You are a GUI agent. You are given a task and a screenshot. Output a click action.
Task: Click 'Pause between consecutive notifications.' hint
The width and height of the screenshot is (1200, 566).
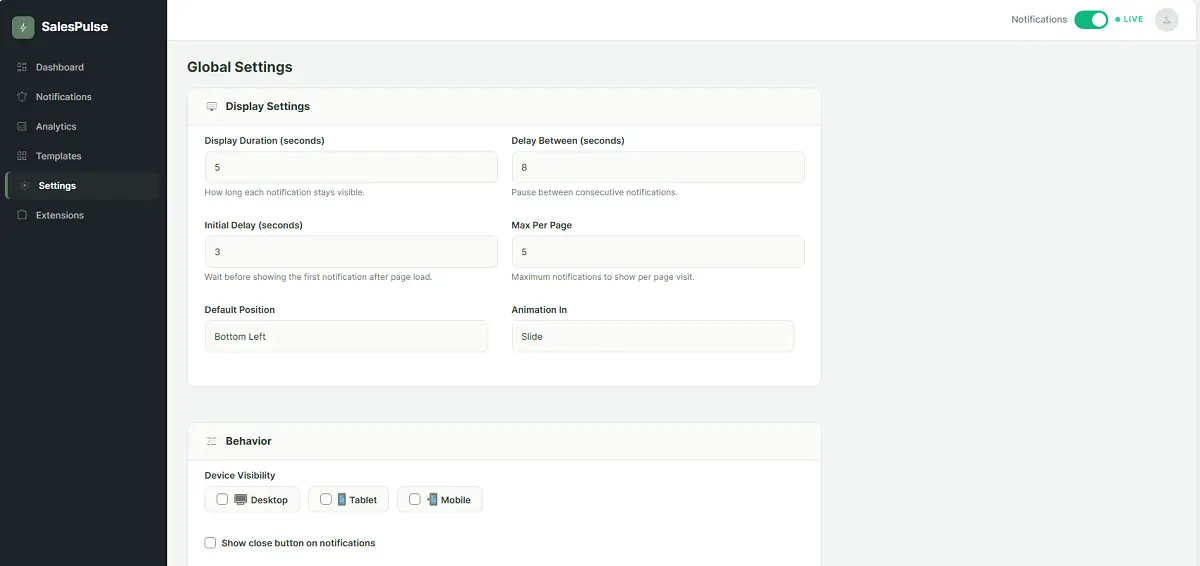click(595, 192)
